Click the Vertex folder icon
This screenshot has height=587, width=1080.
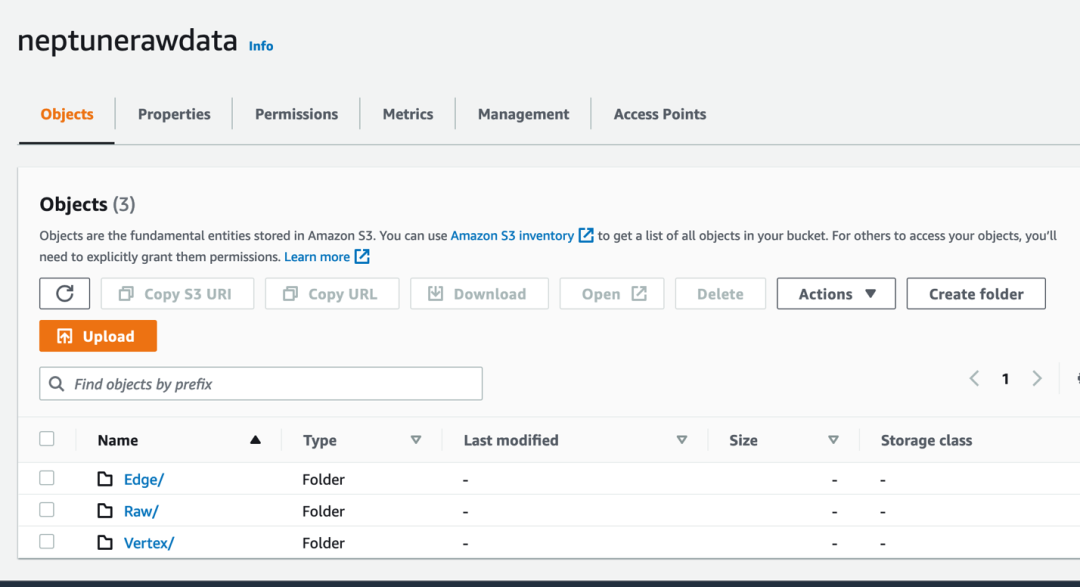tap(105, 543)
